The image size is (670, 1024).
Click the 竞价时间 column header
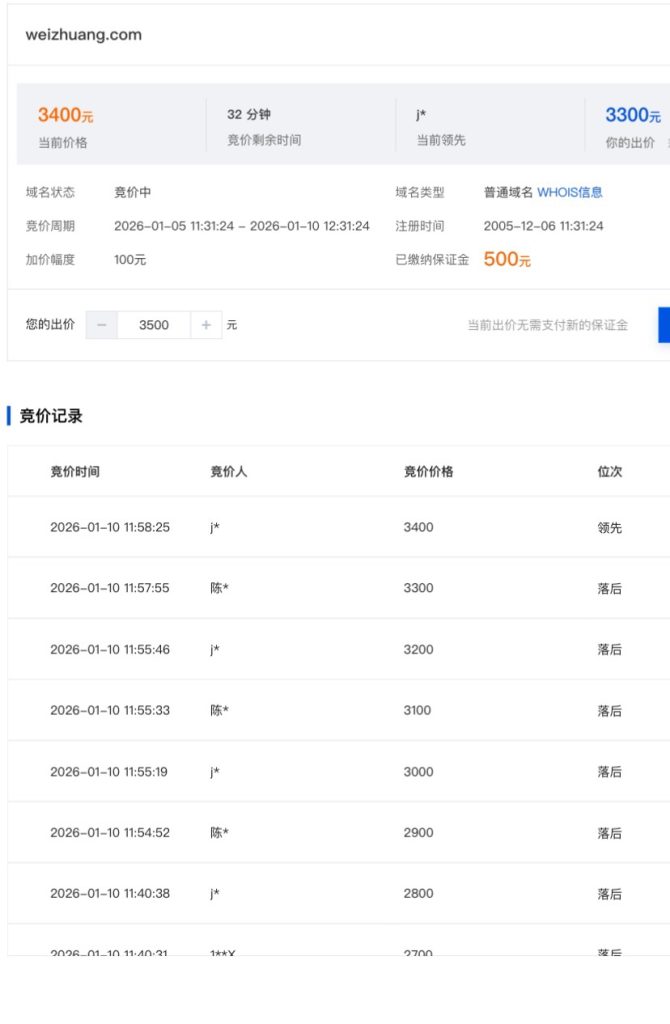(x=75, y=471)
